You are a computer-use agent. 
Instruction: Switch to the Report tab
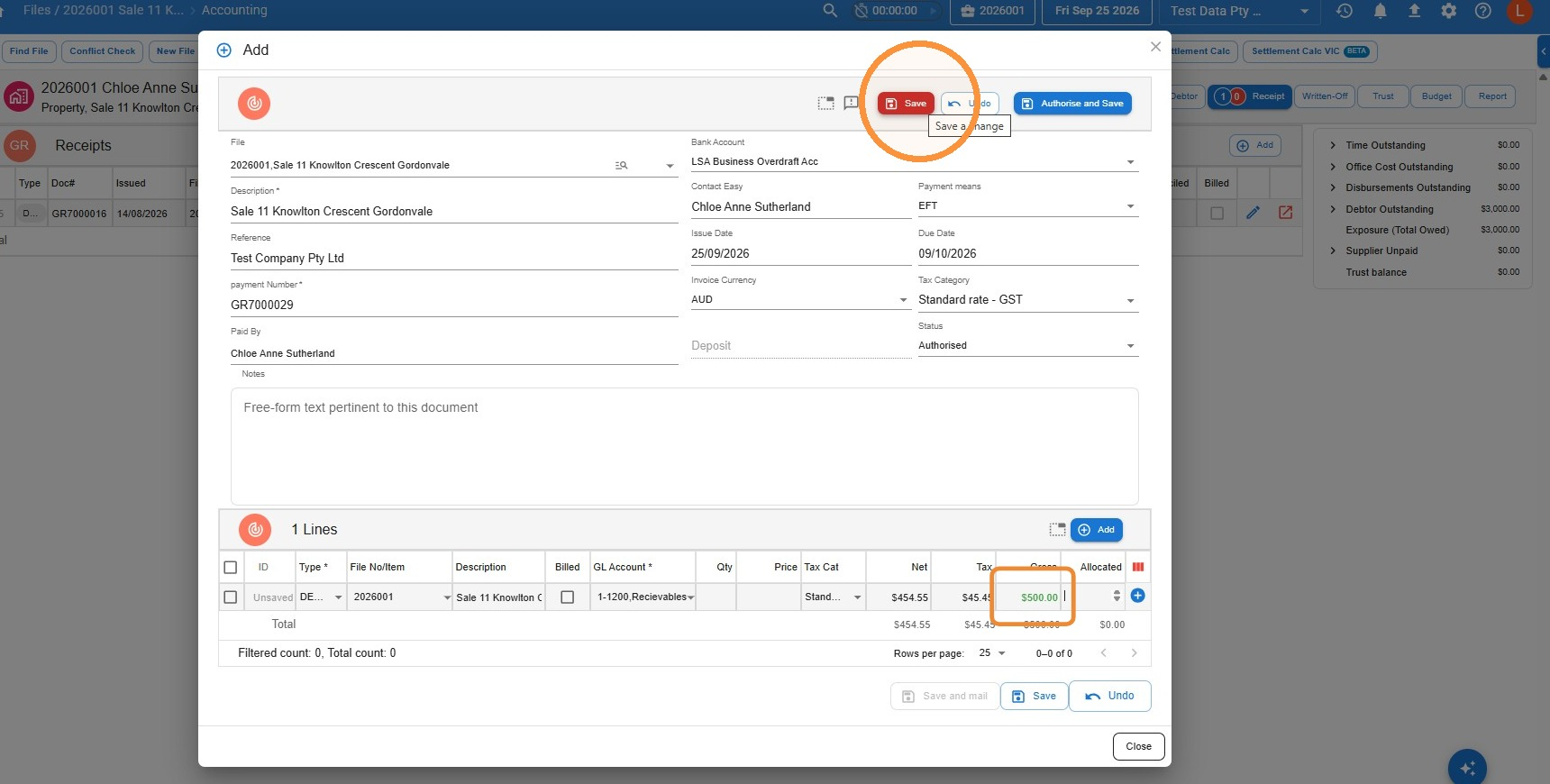coord(1492,96)
